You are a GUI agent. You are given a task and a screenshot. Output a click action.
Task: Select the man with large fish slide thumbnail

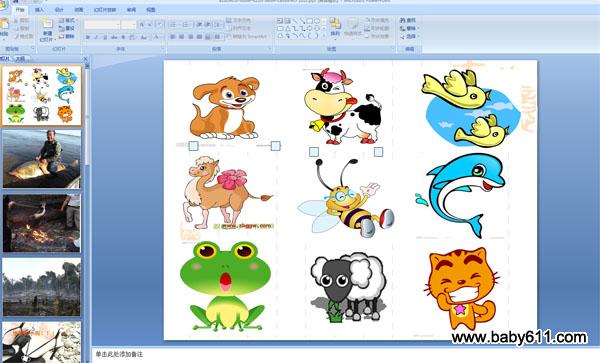(42, 159)
